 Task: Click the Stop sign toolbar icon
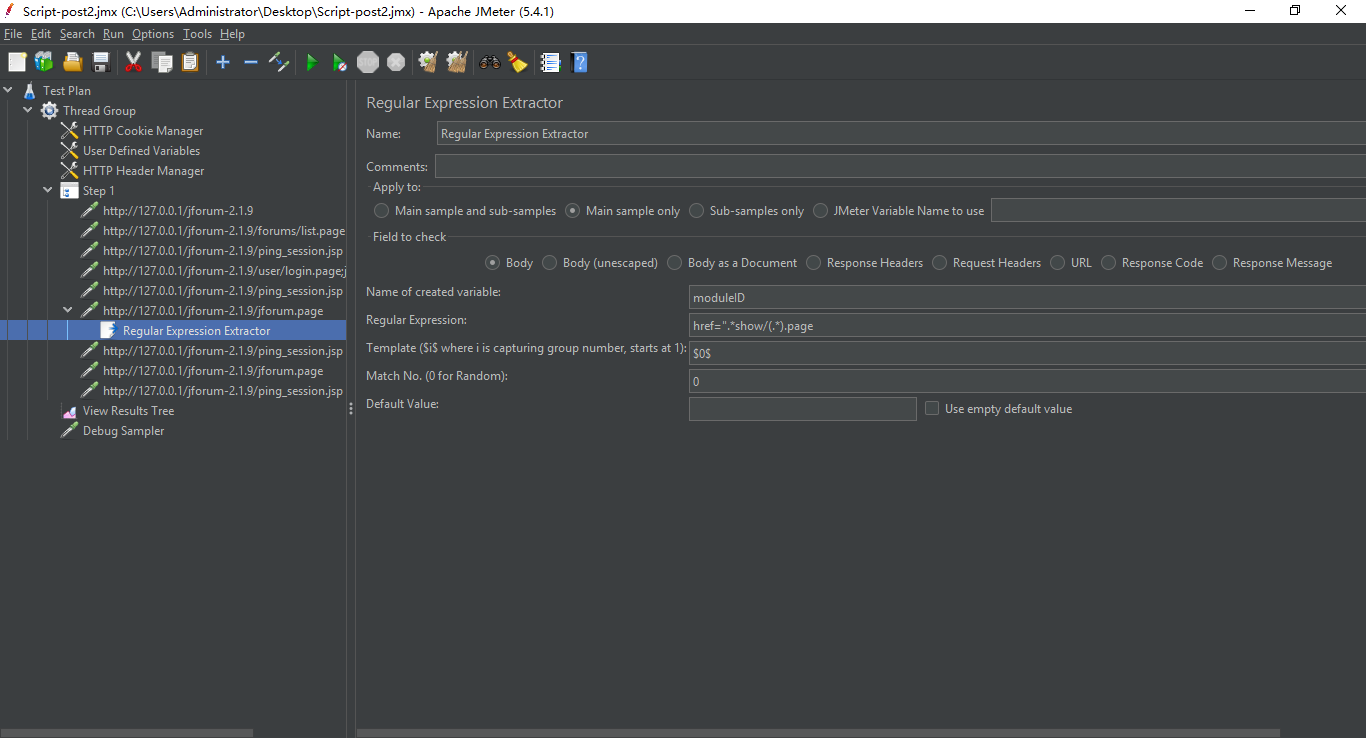368,62
